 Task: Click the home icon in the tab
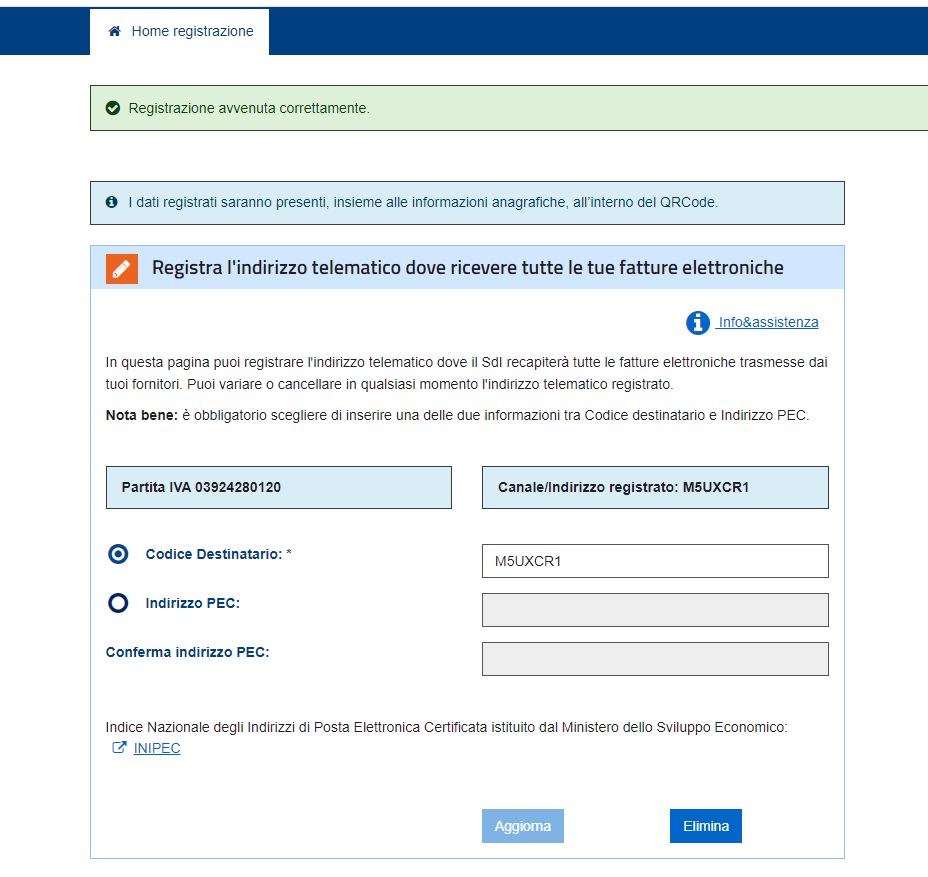(x=115, y=31)
